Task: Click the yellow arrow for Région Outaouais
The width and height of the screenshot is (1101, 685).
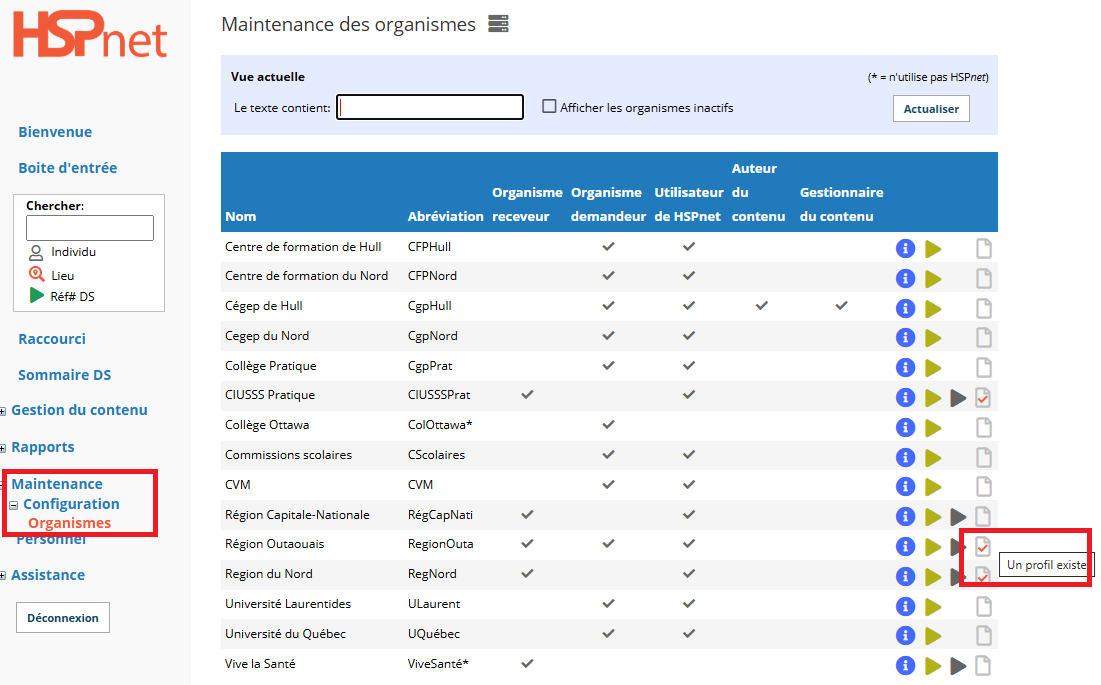Action: click(933, 546)
